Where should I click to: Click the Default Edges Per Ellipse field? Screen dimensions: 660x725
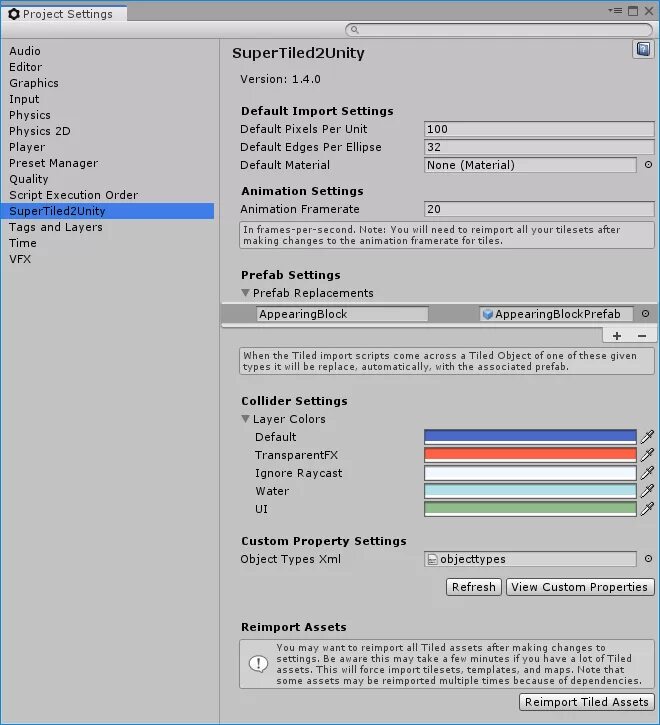click(539, 147)
